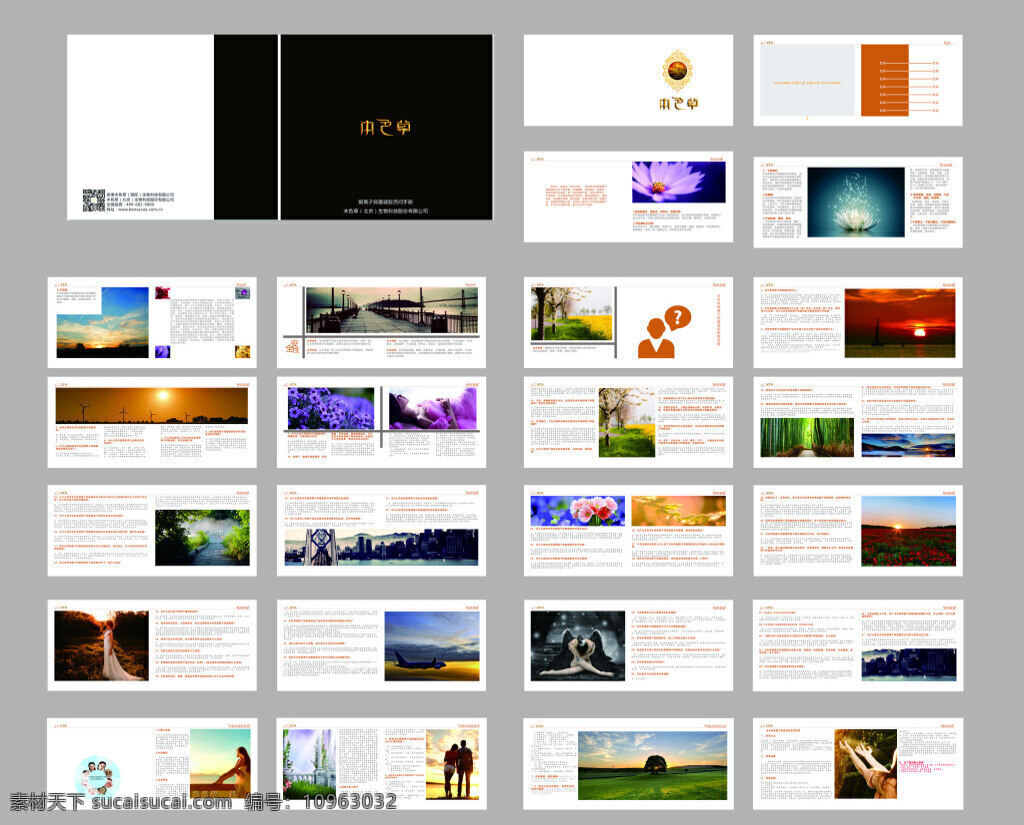Screen dimensions: 1024x825
Task: Select the orange contents panel
Action: point(884,81)
